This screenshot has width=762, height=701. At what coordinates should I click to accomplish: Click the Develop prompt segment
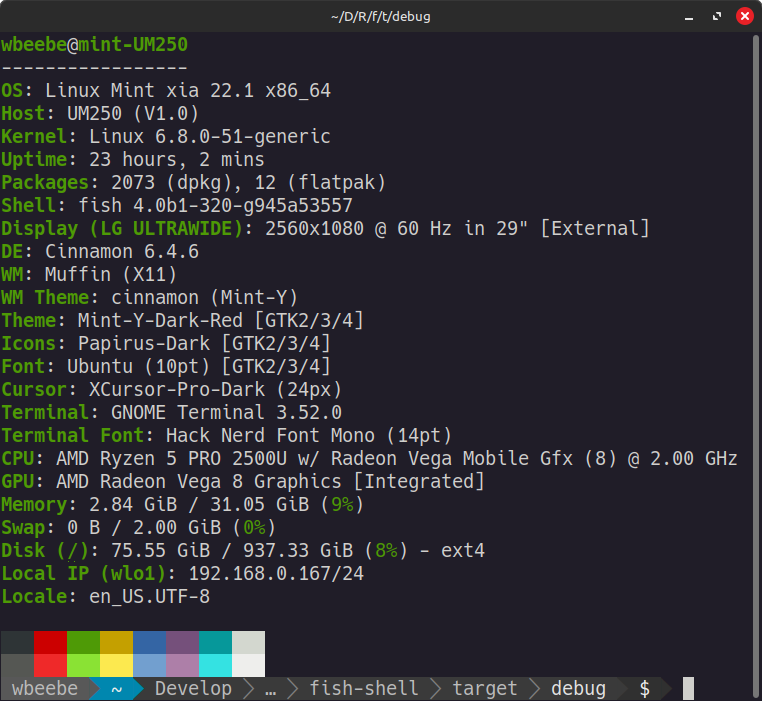coord(193,688)
